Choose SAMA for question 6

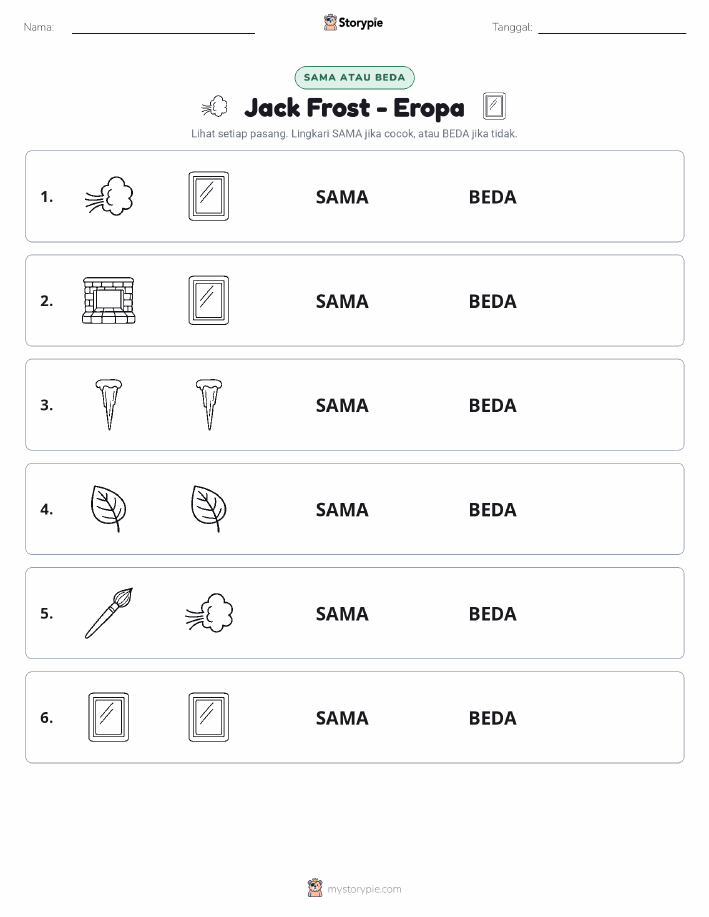(342, 718)
